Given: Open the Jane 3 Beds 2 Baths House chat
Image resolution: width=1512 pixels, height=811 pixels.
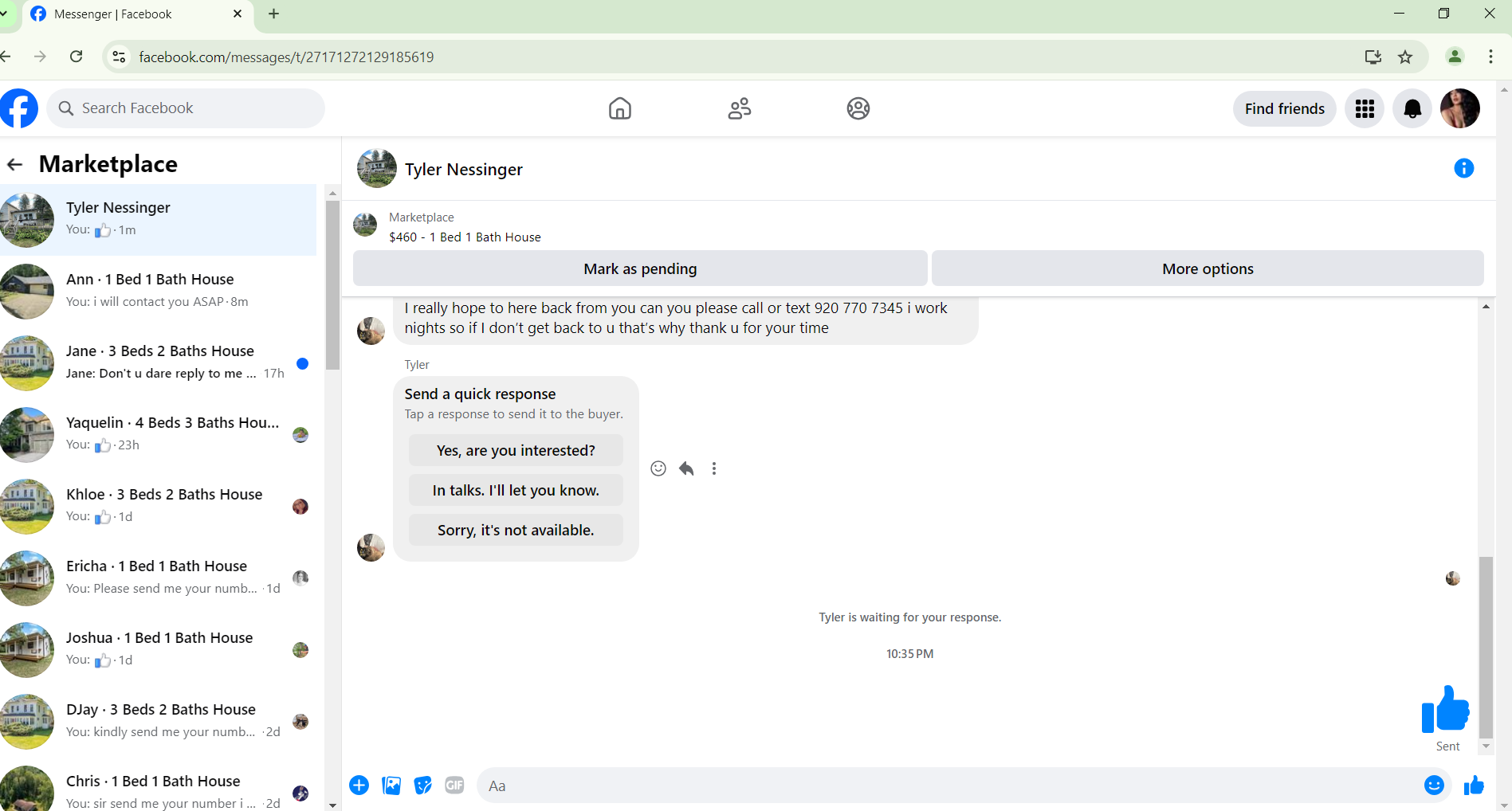Looking at the screenshot, I should click(x=158, y=363).
